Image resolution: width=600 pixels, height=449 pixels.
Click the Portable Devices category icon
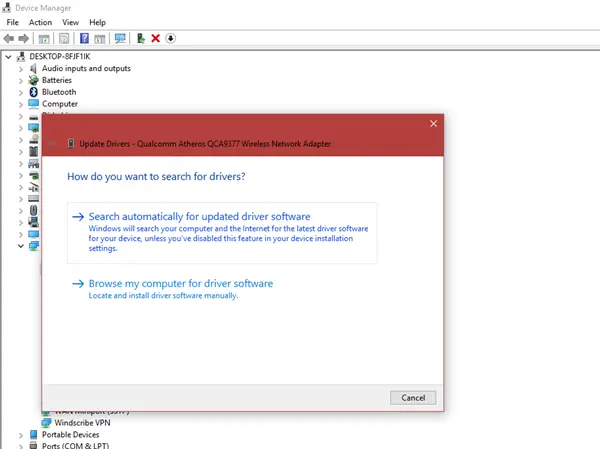(34, 434)
